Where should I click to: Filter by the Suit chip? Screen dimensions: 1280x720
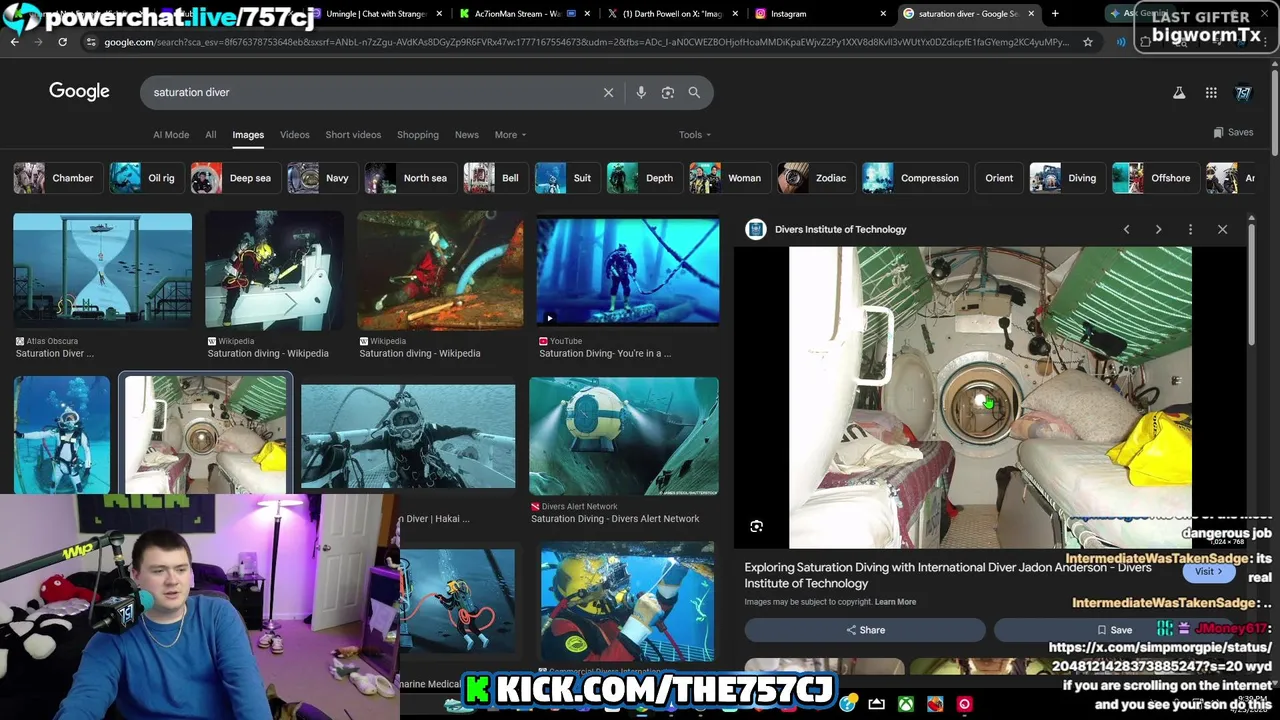566,178
